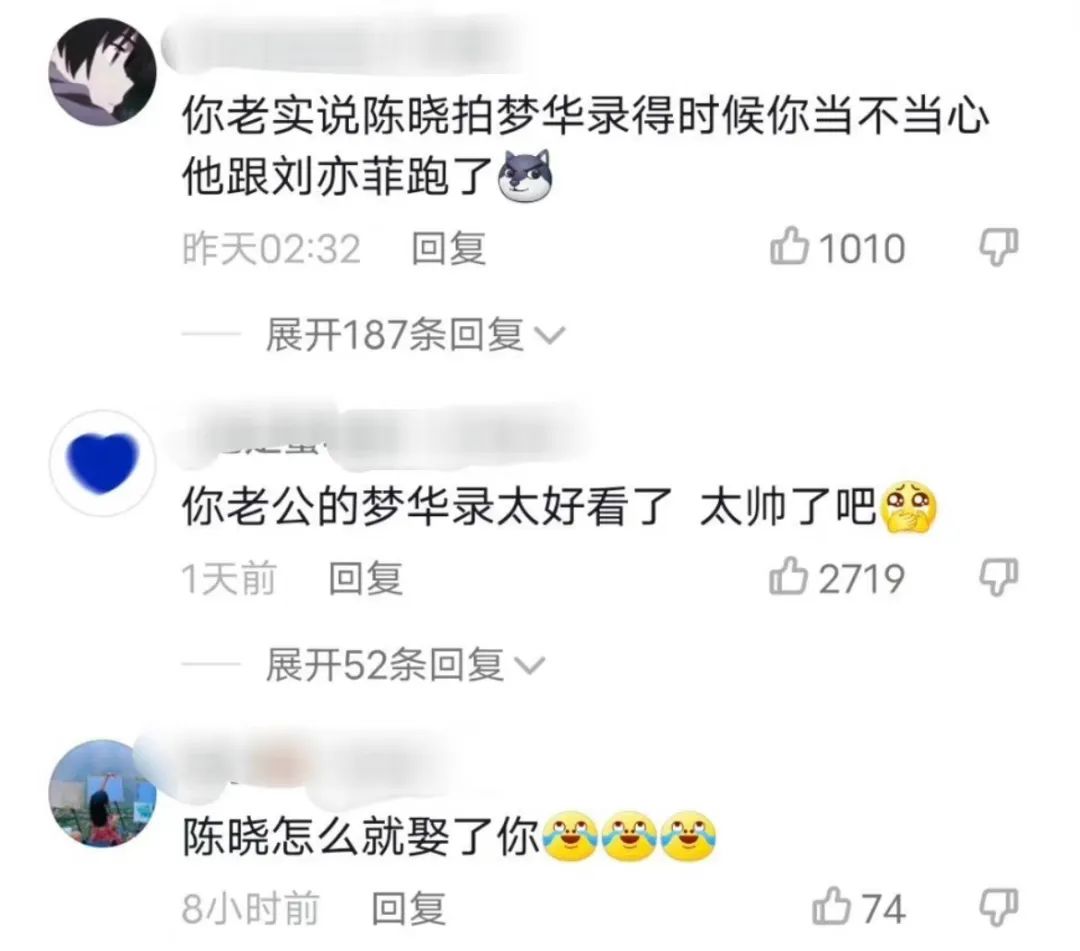Image resolution: width=1080 pixels, height=951 pixels.
Task: Like the comment with 74 likes
Action: (831, 906)
